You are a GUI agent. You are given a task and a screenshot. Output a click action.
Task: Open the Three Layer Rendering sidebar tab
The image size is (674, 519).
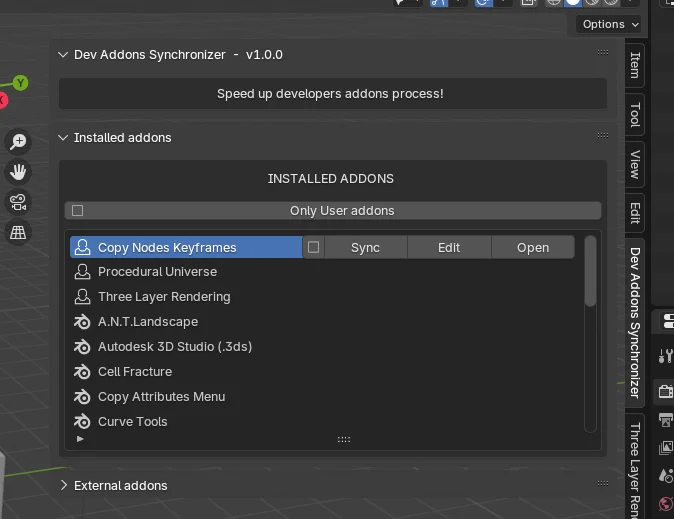tap(634, 467)
